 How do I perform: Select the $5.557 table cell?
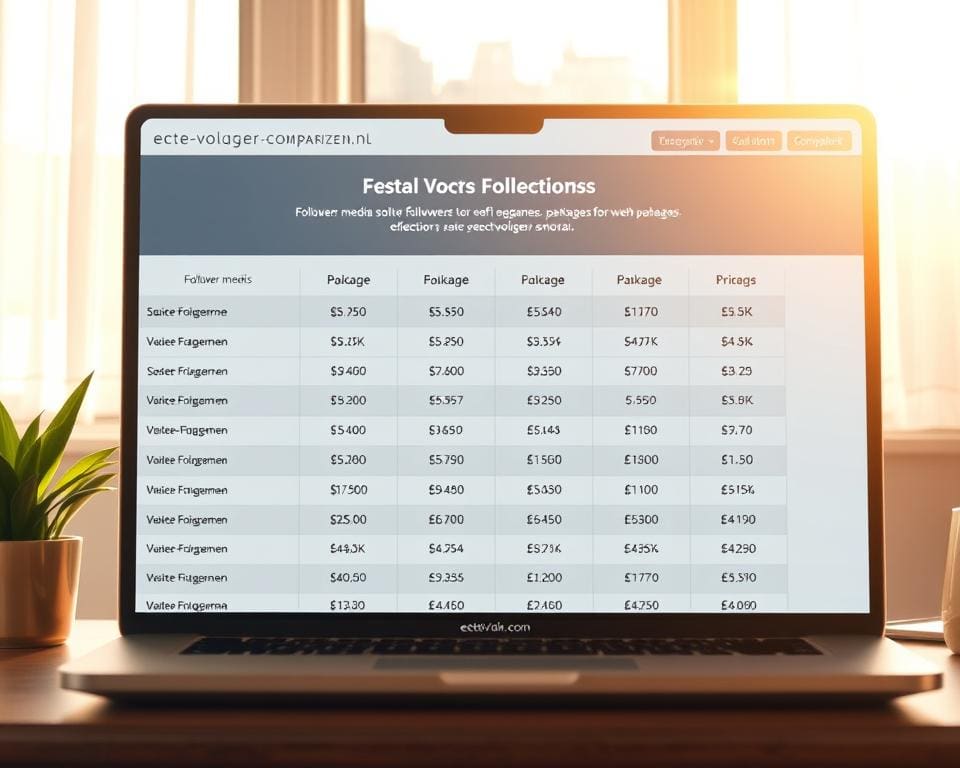pyautogui.click(x=446, y=401)
